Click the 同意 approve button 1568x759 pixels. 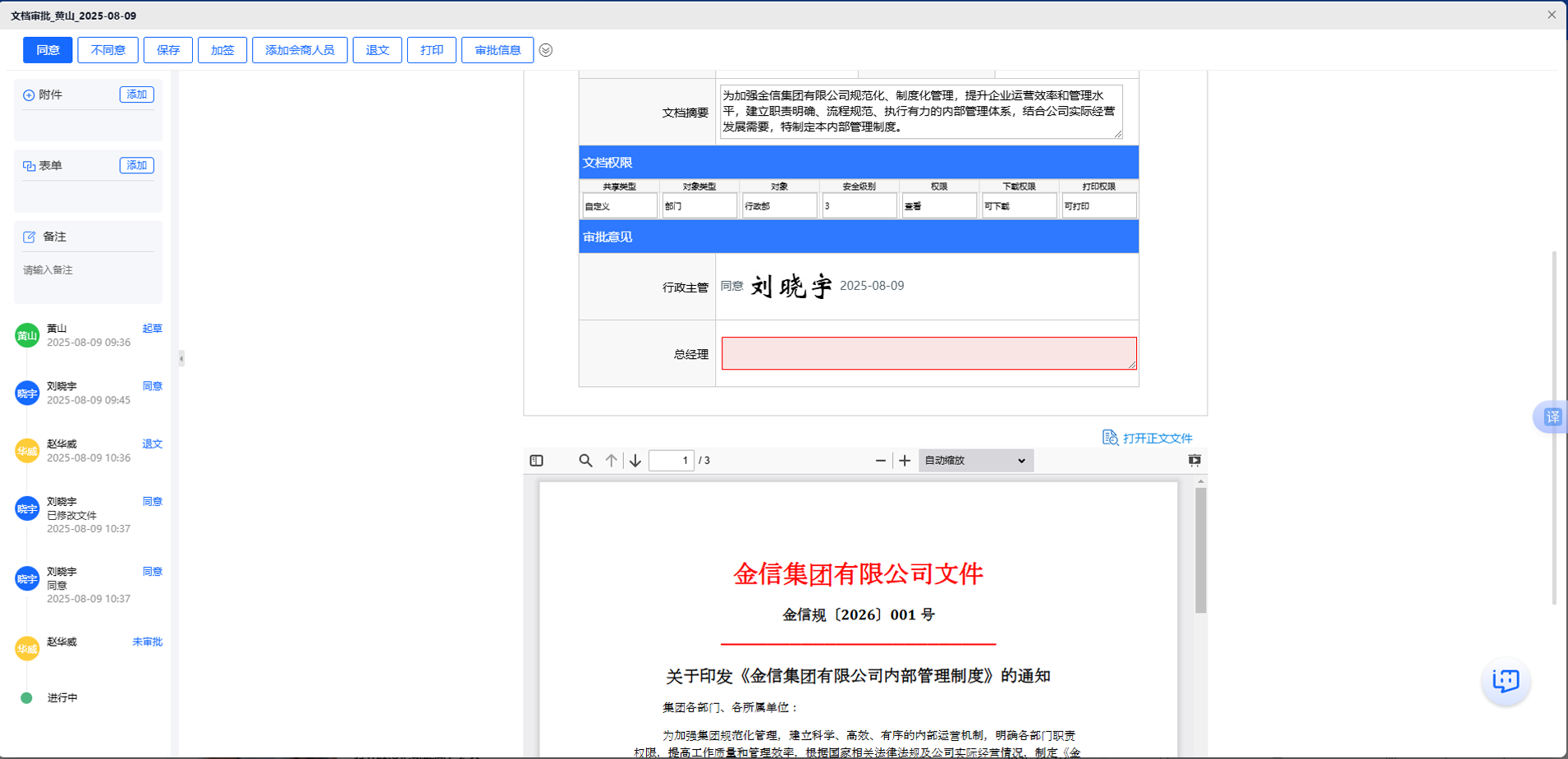(48, 50)
